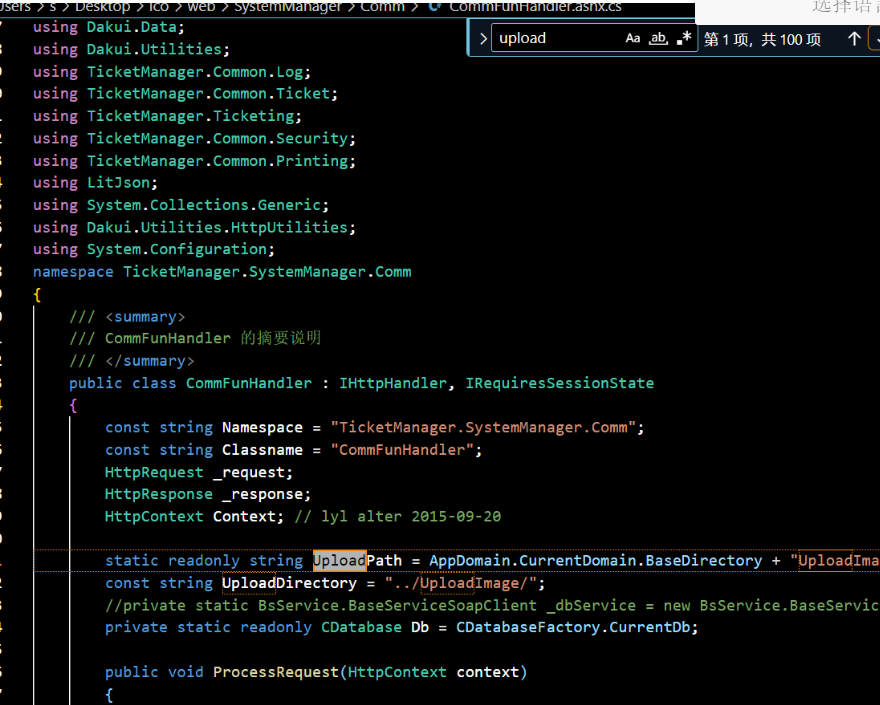Click 'System.Collections.Generic' using line

click(204, 205)
